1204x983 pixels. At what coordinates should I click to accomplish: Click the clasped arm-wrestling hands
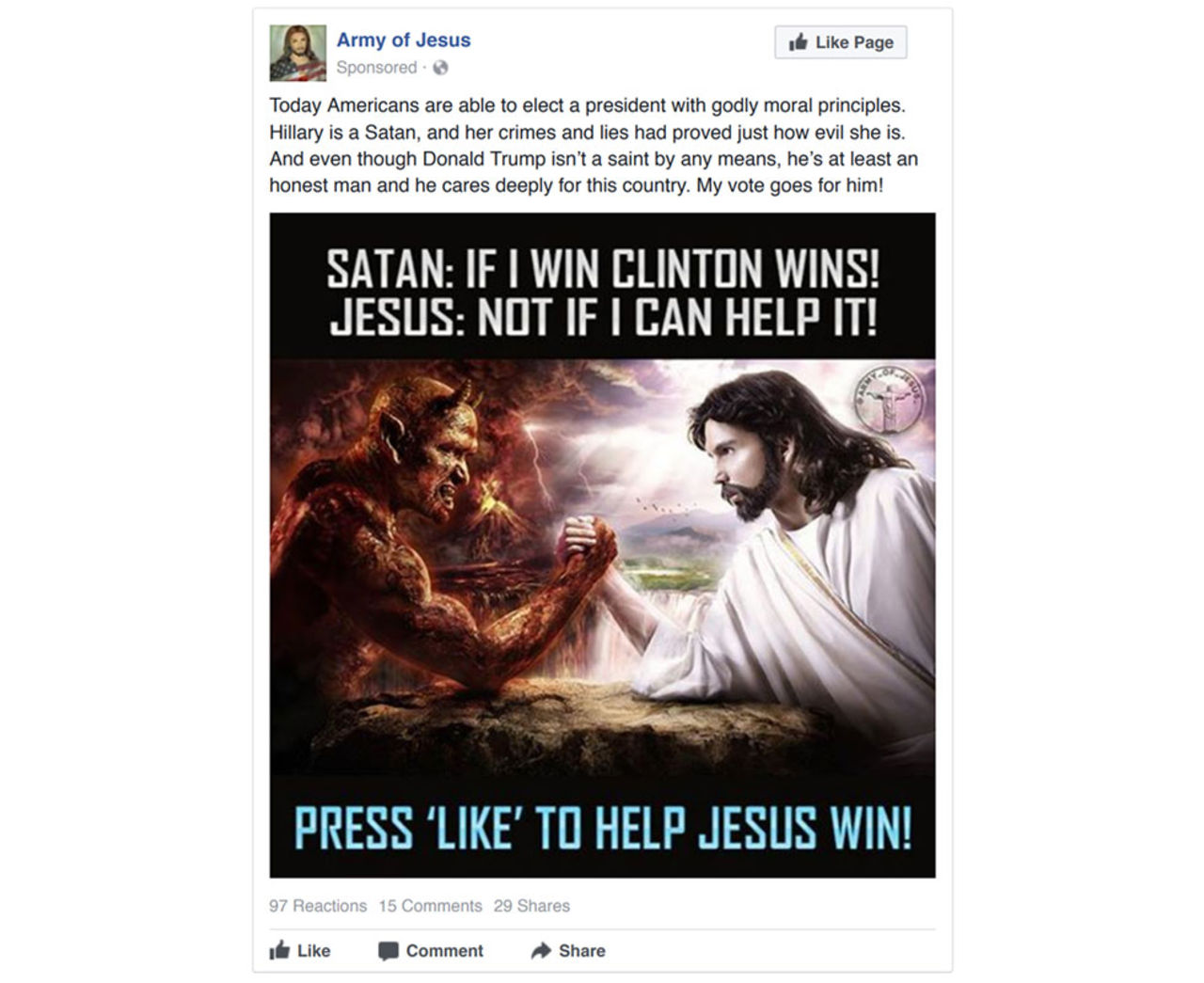pos(585,544)
